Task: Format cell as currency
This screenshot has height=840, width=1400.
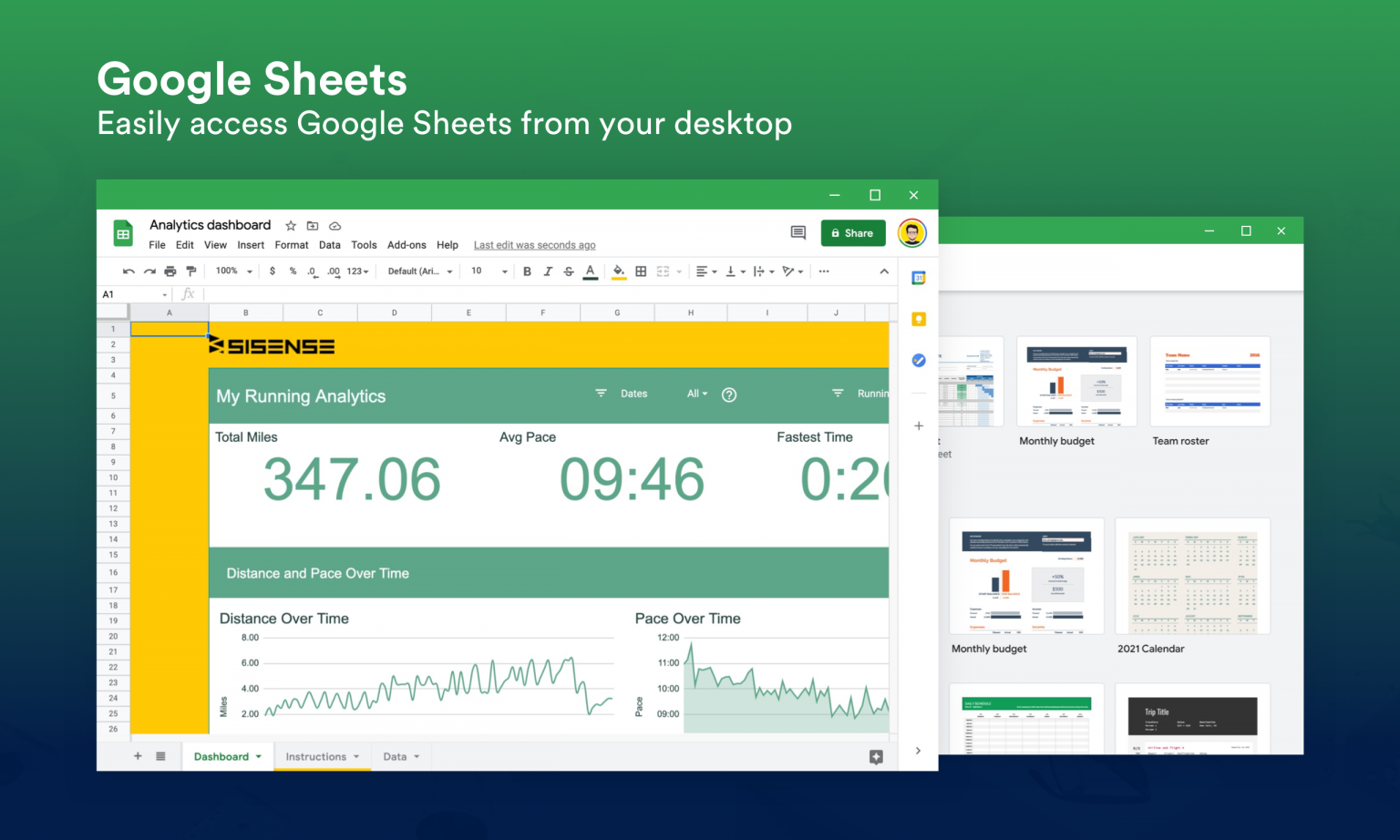Action: coord(273,271)
